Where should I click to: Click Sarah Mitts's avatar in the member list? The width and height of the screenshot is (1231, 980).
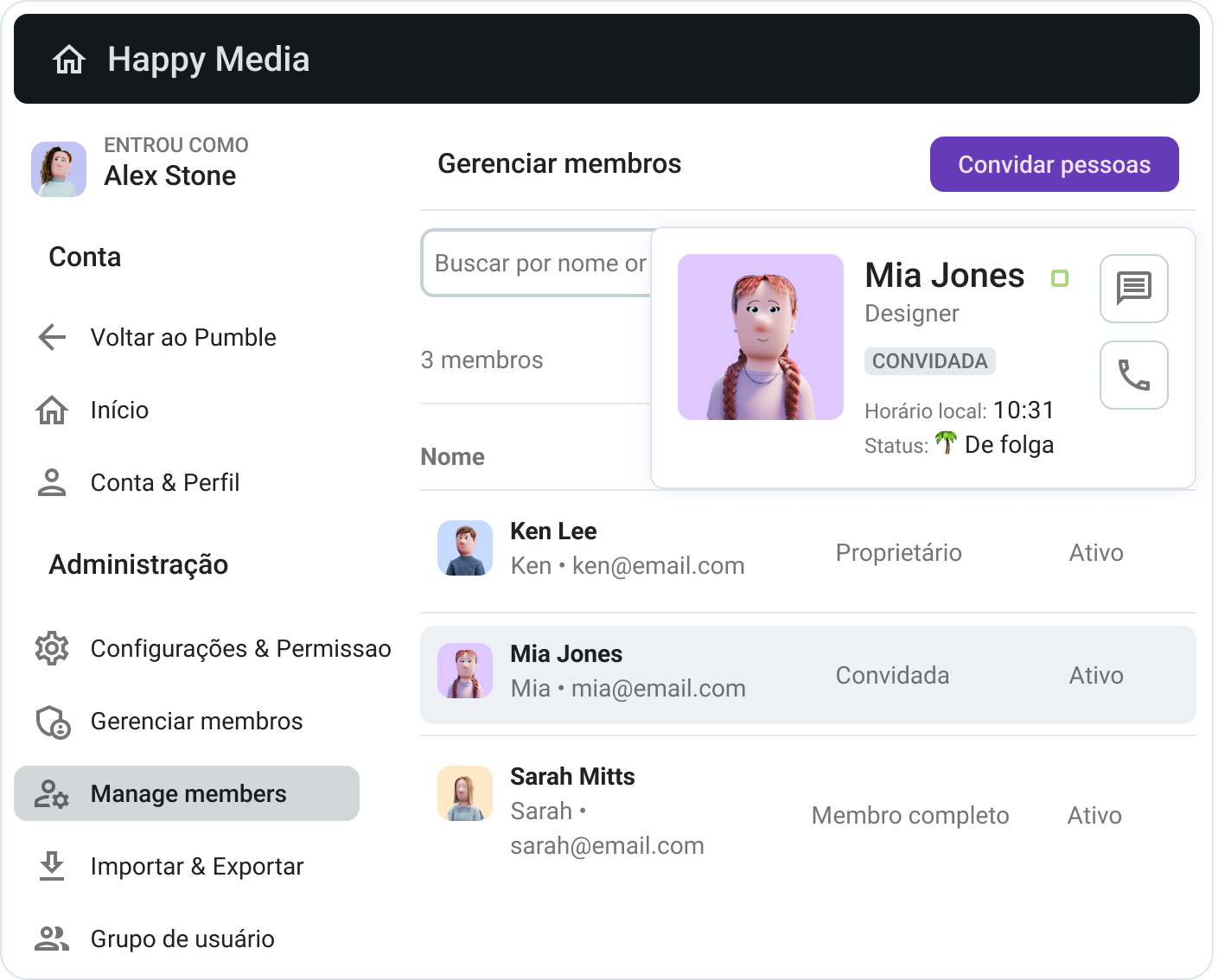[465, 793]
